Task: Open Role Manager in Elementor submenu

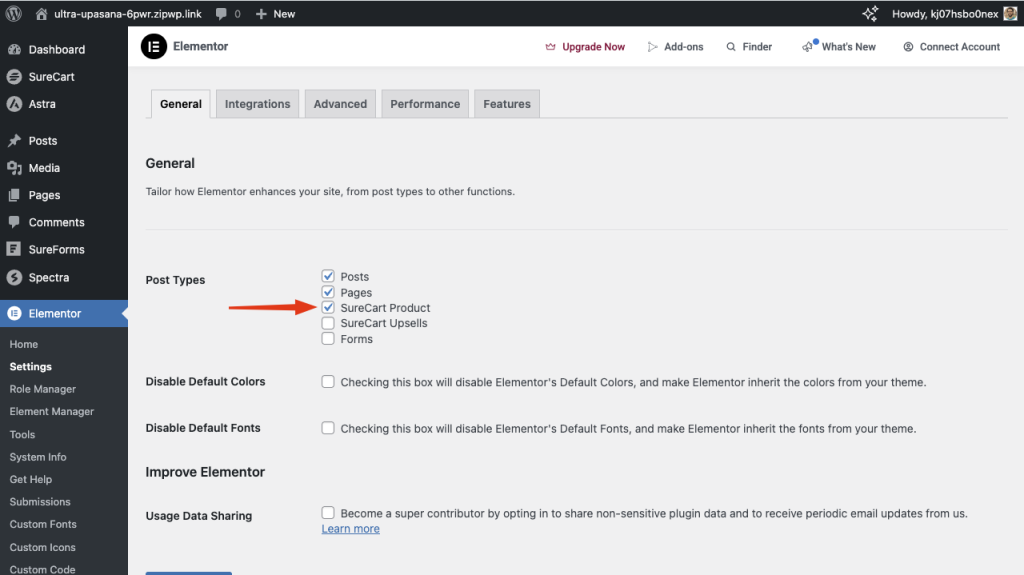Action: click(x=43, y=389)
